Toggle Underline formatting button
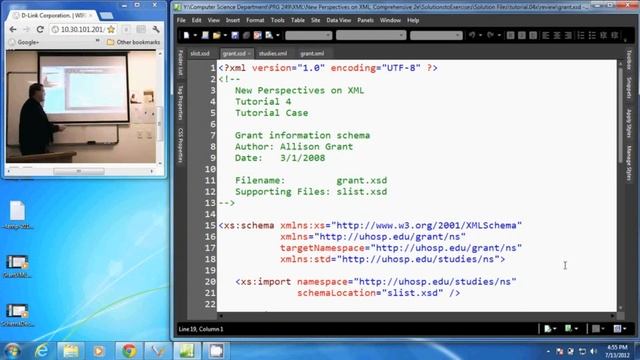Image resolution: width=640 pixels, height=360 pixels. click(x=533, y=36)
